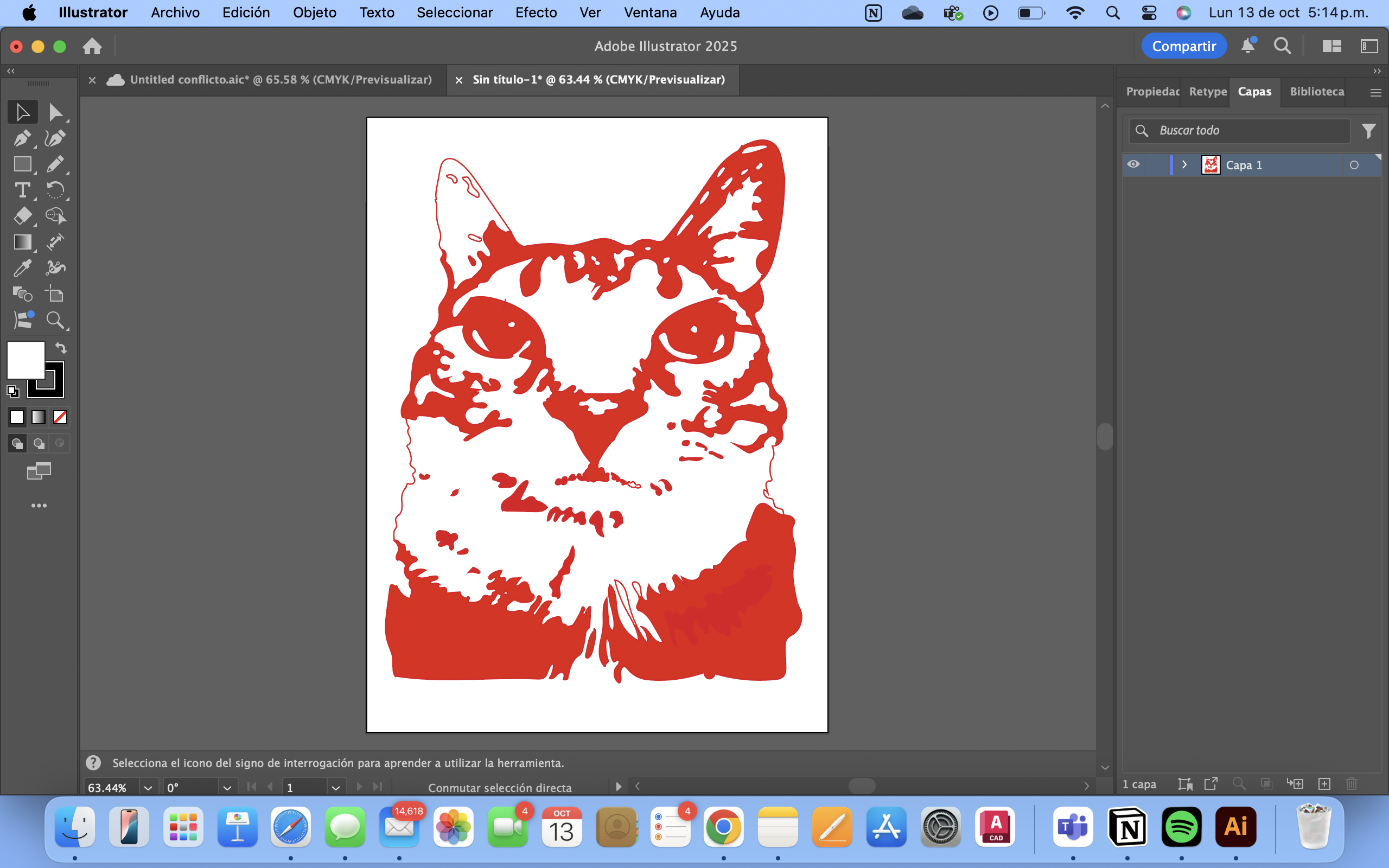The image size is (1389, 868).
Task: Switch to Untitled conflicto.aic document tab
Action: click(x=280, y=80)
